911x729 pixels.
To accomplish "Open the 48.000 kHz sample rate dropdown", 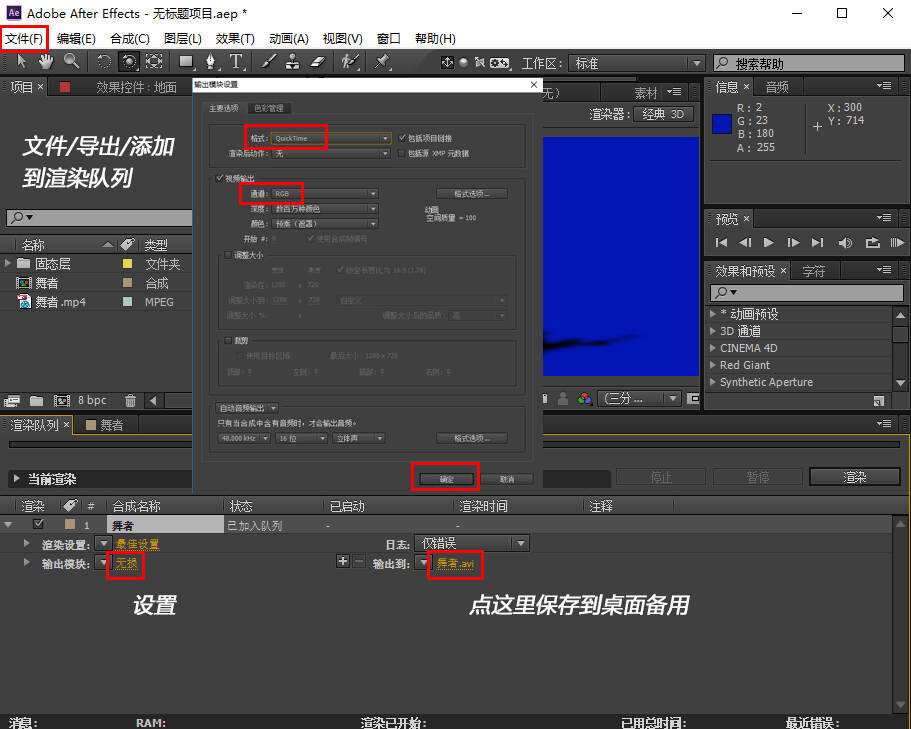I will pos(243,438).
